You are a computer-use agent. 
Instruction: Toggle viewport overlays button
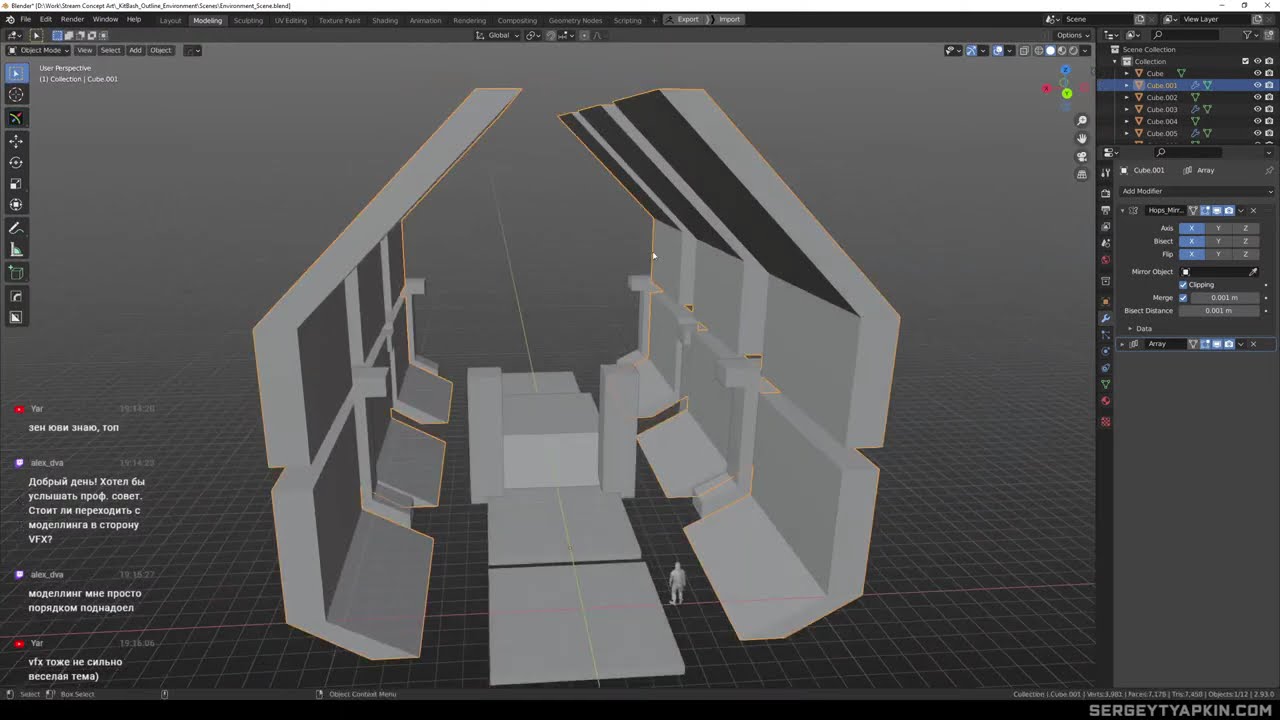[998, 50]
